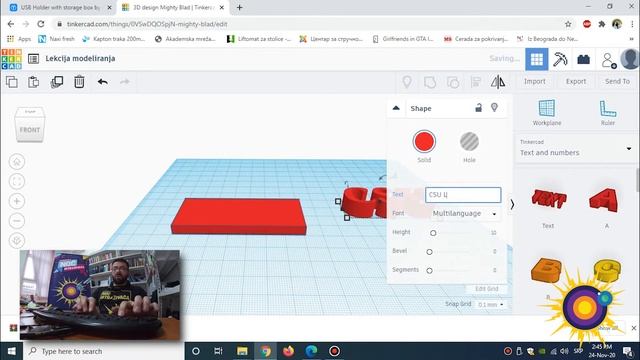The height and width of the screenshot is (360, 640).
Task: Open the Multilanguage font dropdown
Action: click(464, 213)
